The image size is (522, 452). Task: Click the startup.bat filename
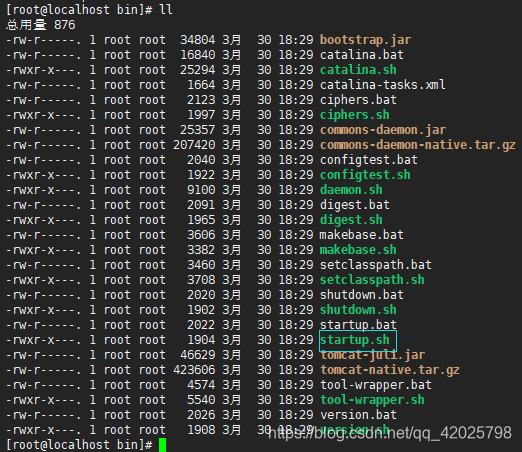tap(358, 325)
